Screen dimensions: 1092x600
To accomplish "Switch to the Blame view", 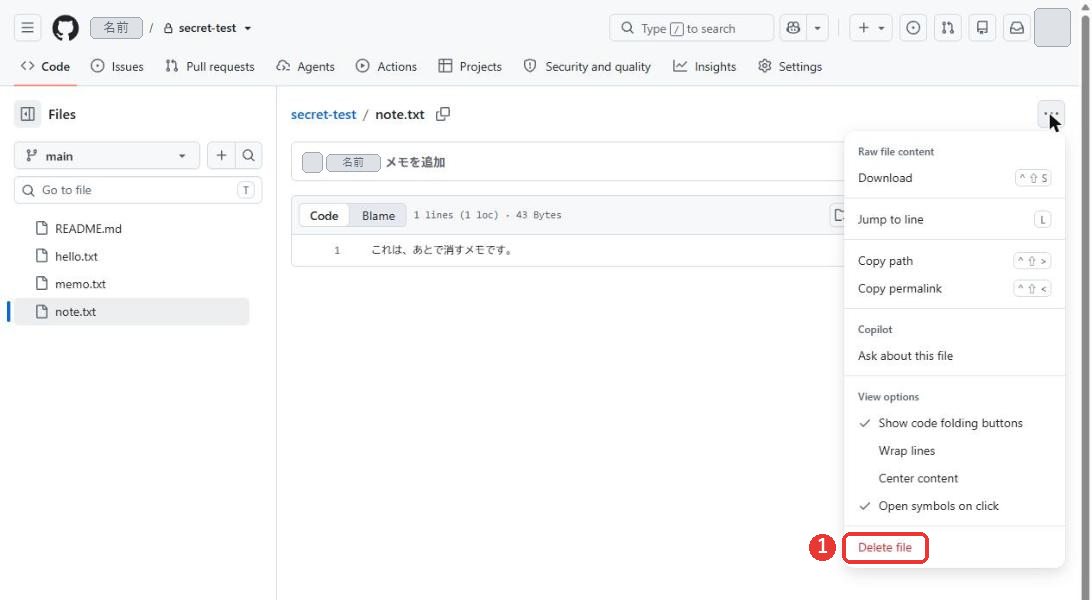I will point(378,216).
